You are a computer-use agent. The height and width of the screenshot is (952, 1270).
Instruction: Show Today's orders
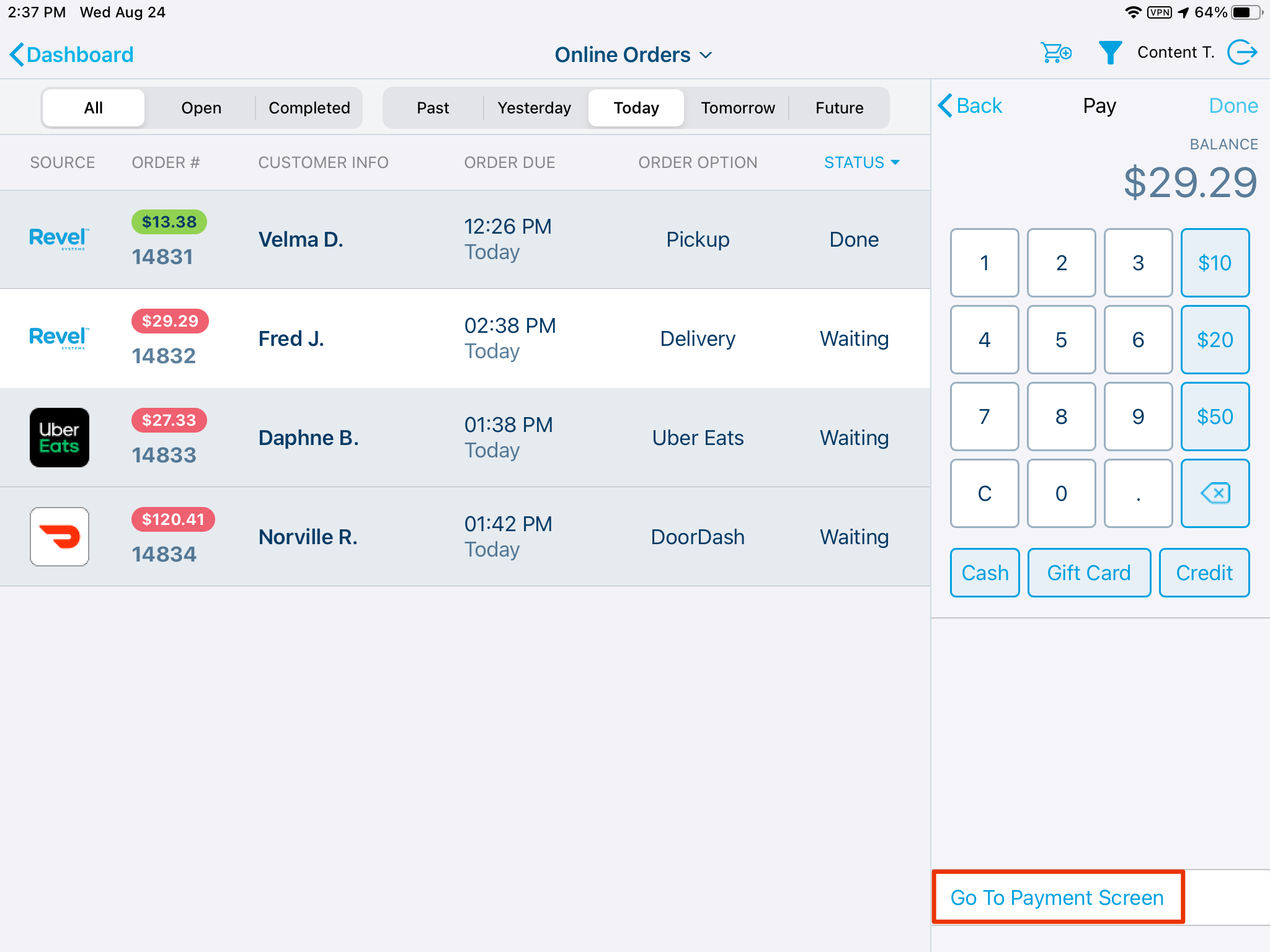(x=636, y=108)
